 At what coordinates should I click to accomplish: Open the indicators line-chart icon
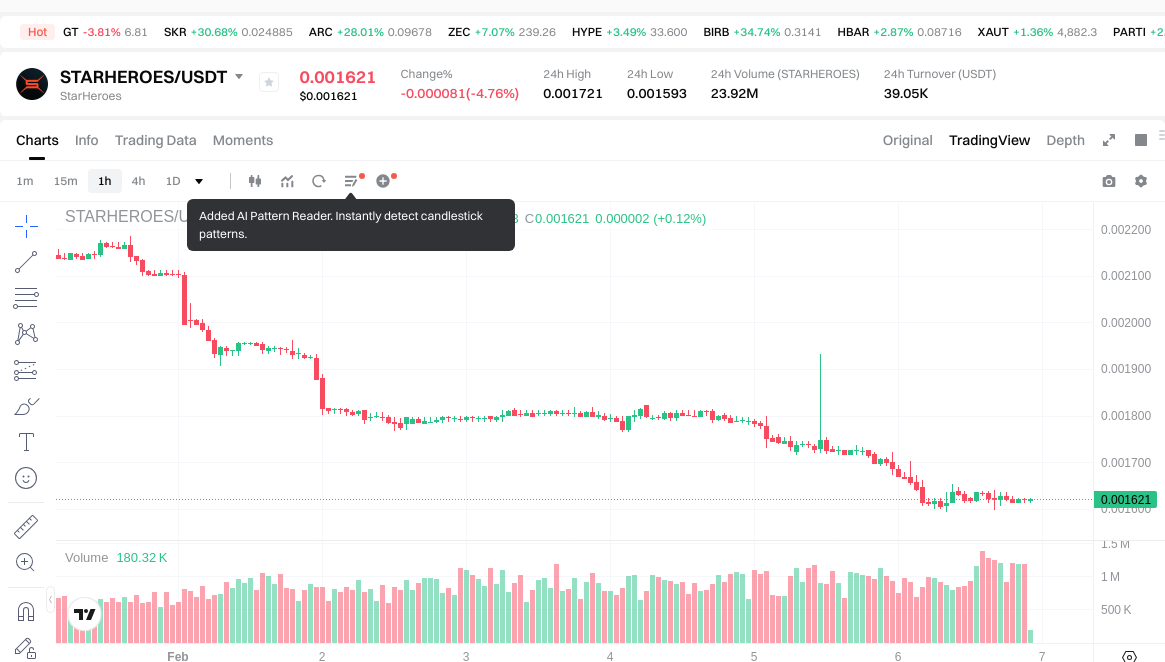point(287,181)
